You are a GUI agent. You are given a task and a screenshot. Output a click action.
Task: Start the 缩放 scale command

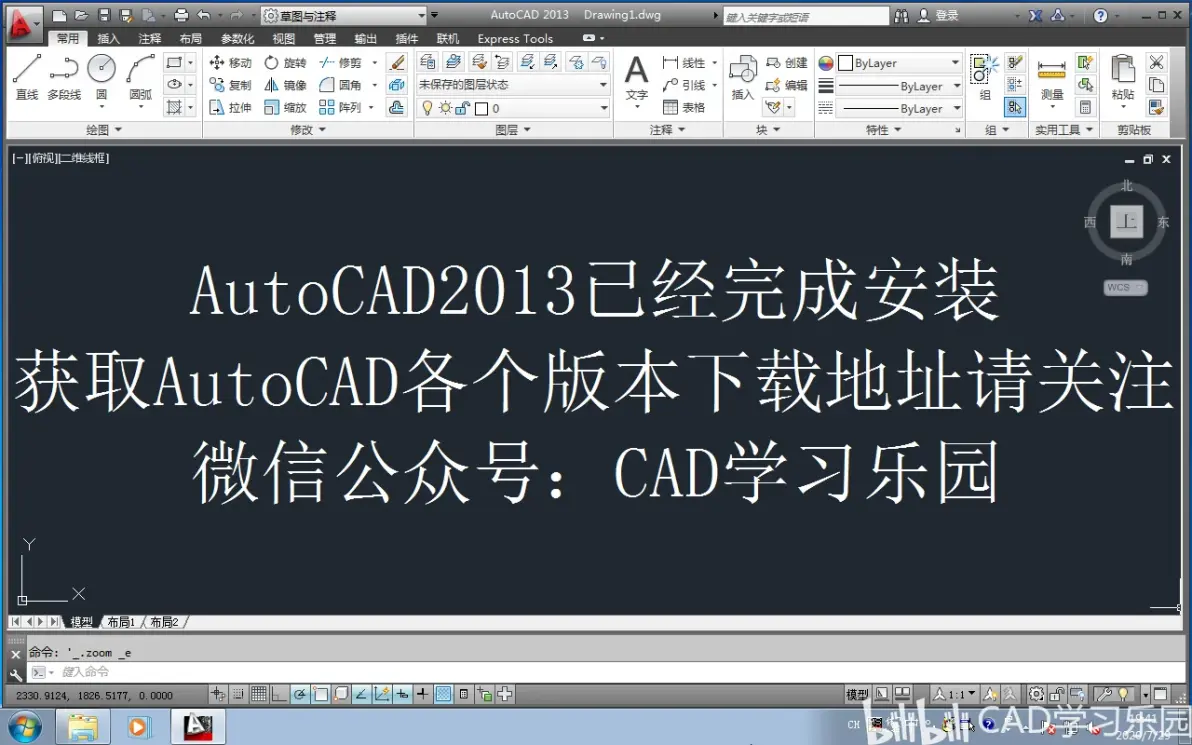[x=285, y=108]
